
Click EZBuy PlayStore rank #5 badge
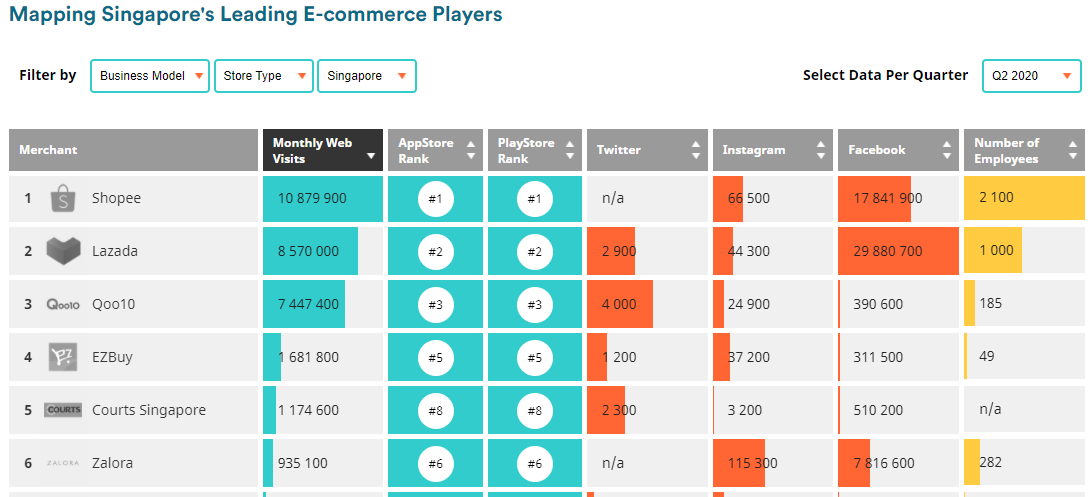click(534, 358)
